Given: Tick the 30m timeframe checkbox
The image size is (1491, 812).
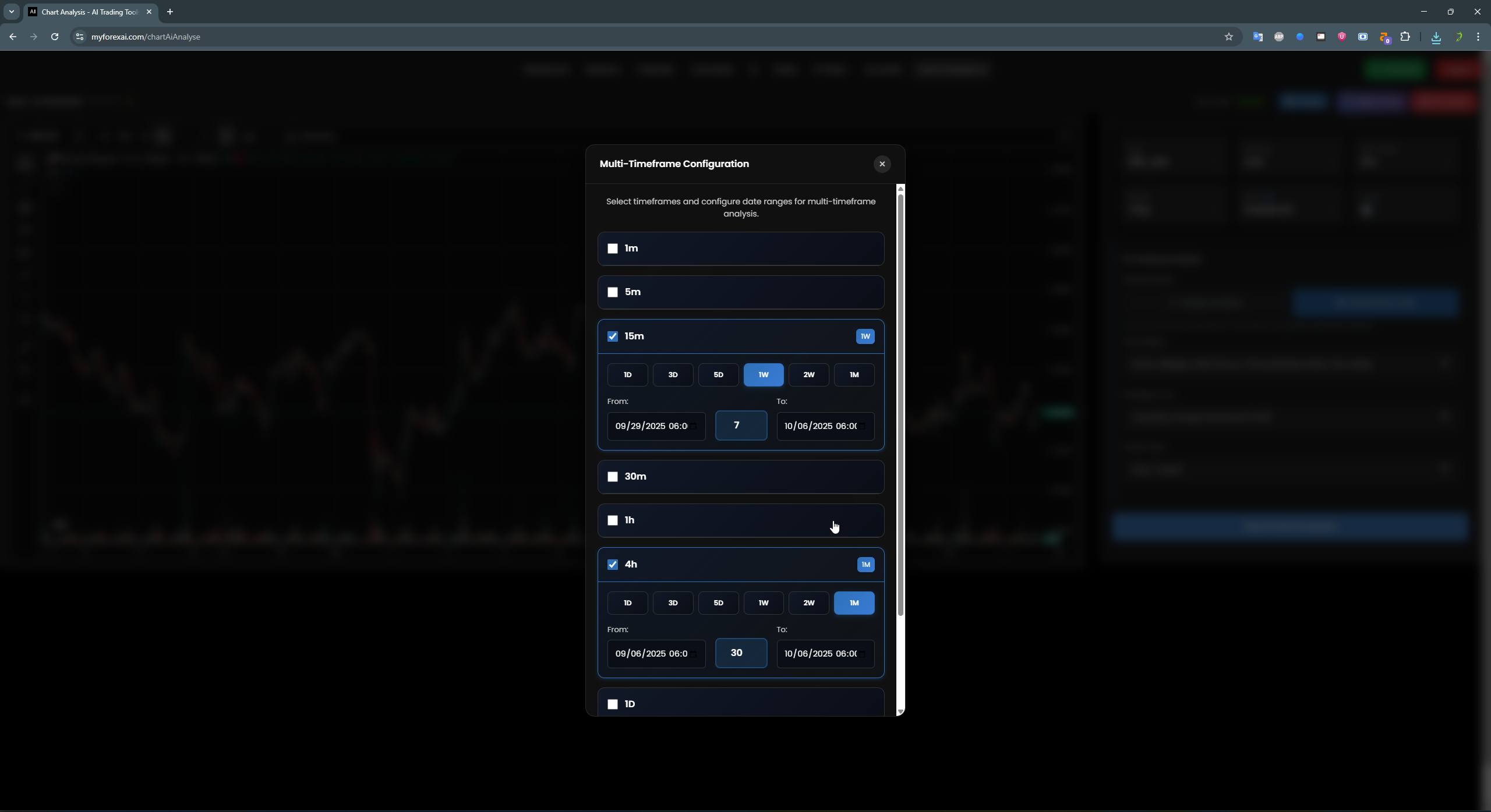Looking at the screenshot, I should pyautogui.click(x=613, y=477).
